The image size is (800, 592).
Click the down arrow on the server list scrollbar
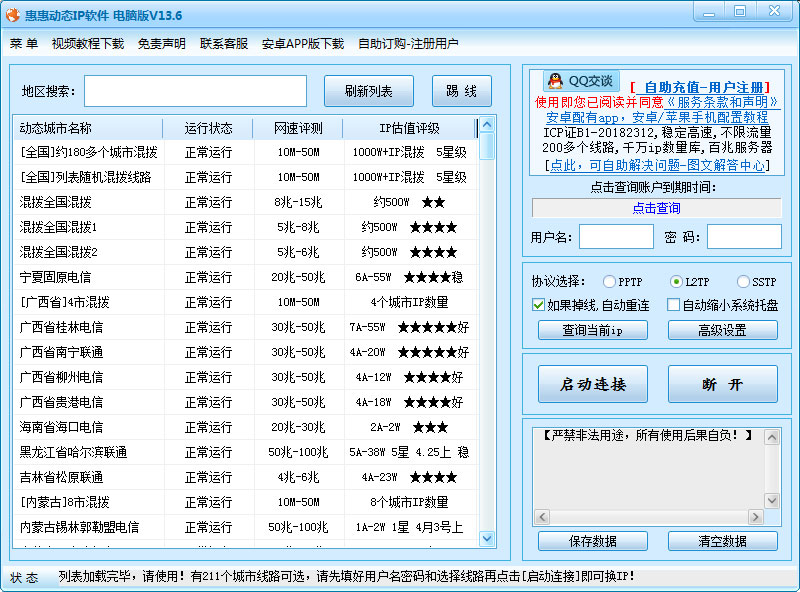pos(488,540)
